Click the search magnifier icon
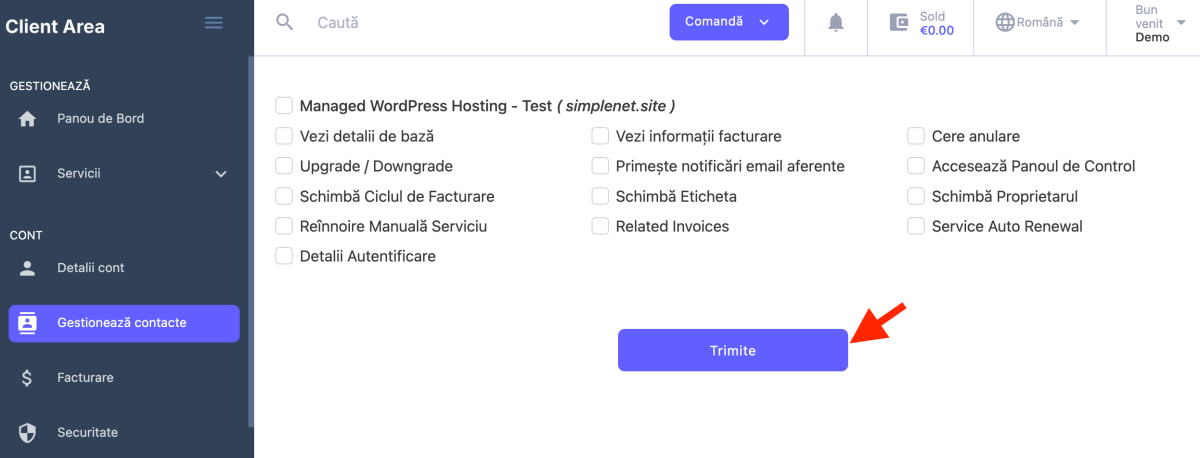Image resolution: width=1200 pixels, height=458 pixels. tap(285, 22)
